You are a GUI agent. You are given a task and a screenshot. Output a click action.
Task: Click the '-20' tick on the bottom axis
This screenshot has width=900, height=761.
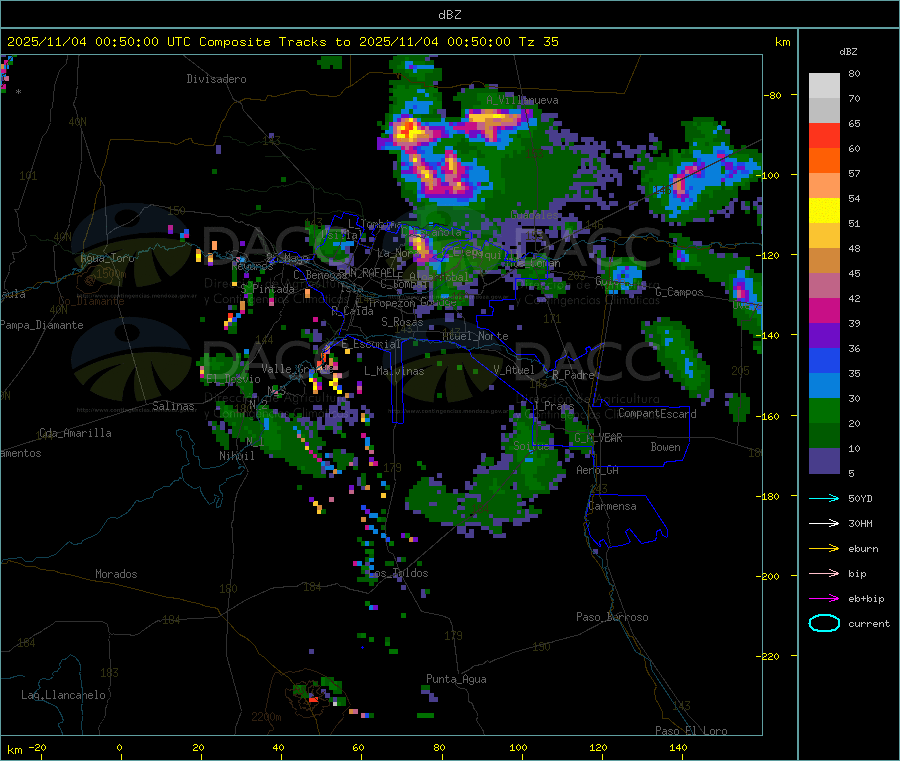click(38, 747)
